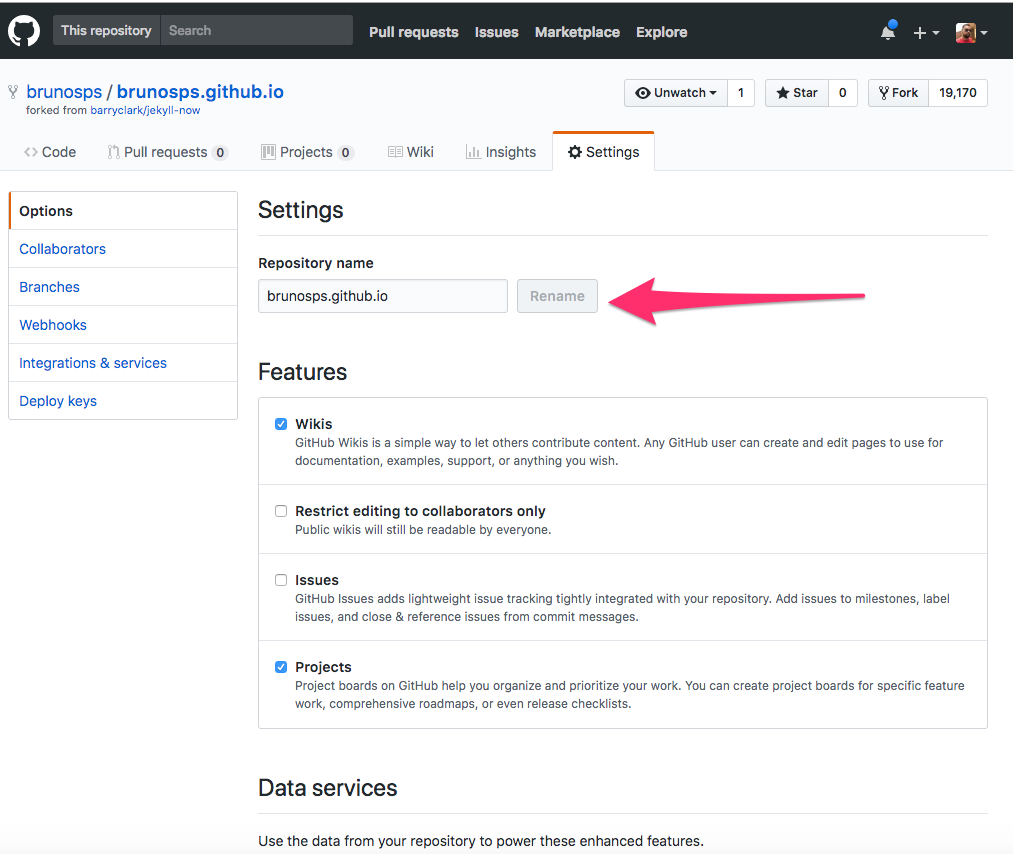Fork the repository

coord(897,93)
